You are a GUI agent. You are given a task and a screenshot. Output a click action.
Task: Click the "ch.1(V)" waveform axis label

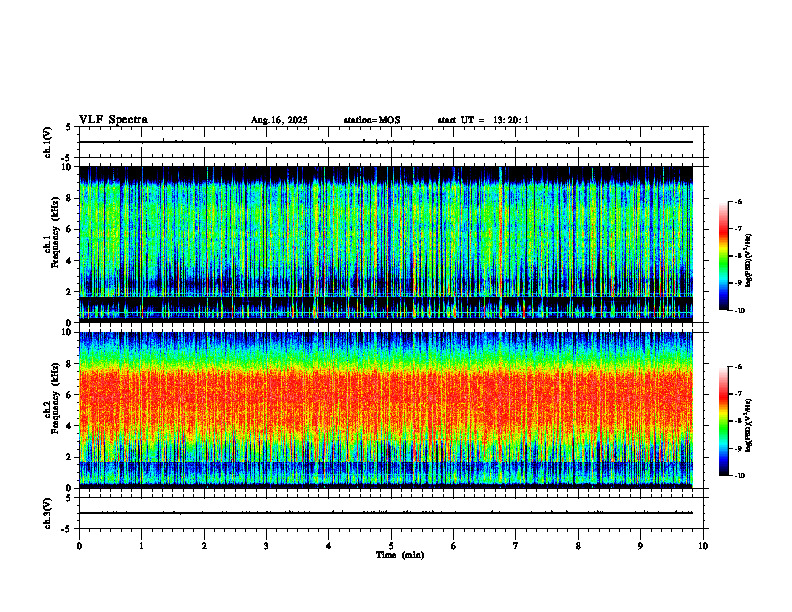pyautogui.click(x=47, y=142)
